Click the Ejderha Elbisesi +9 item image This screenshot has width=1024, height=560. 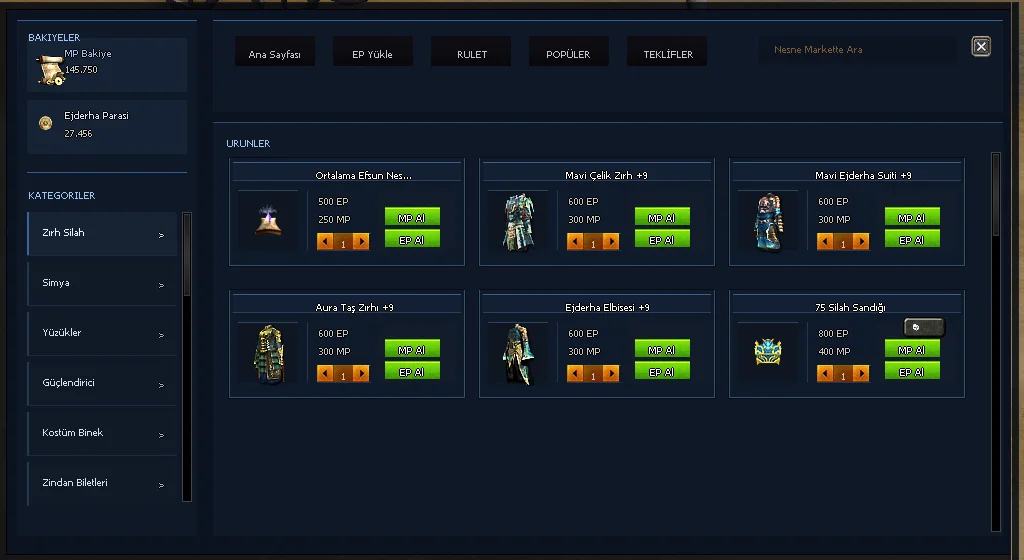tap(519, 354)
